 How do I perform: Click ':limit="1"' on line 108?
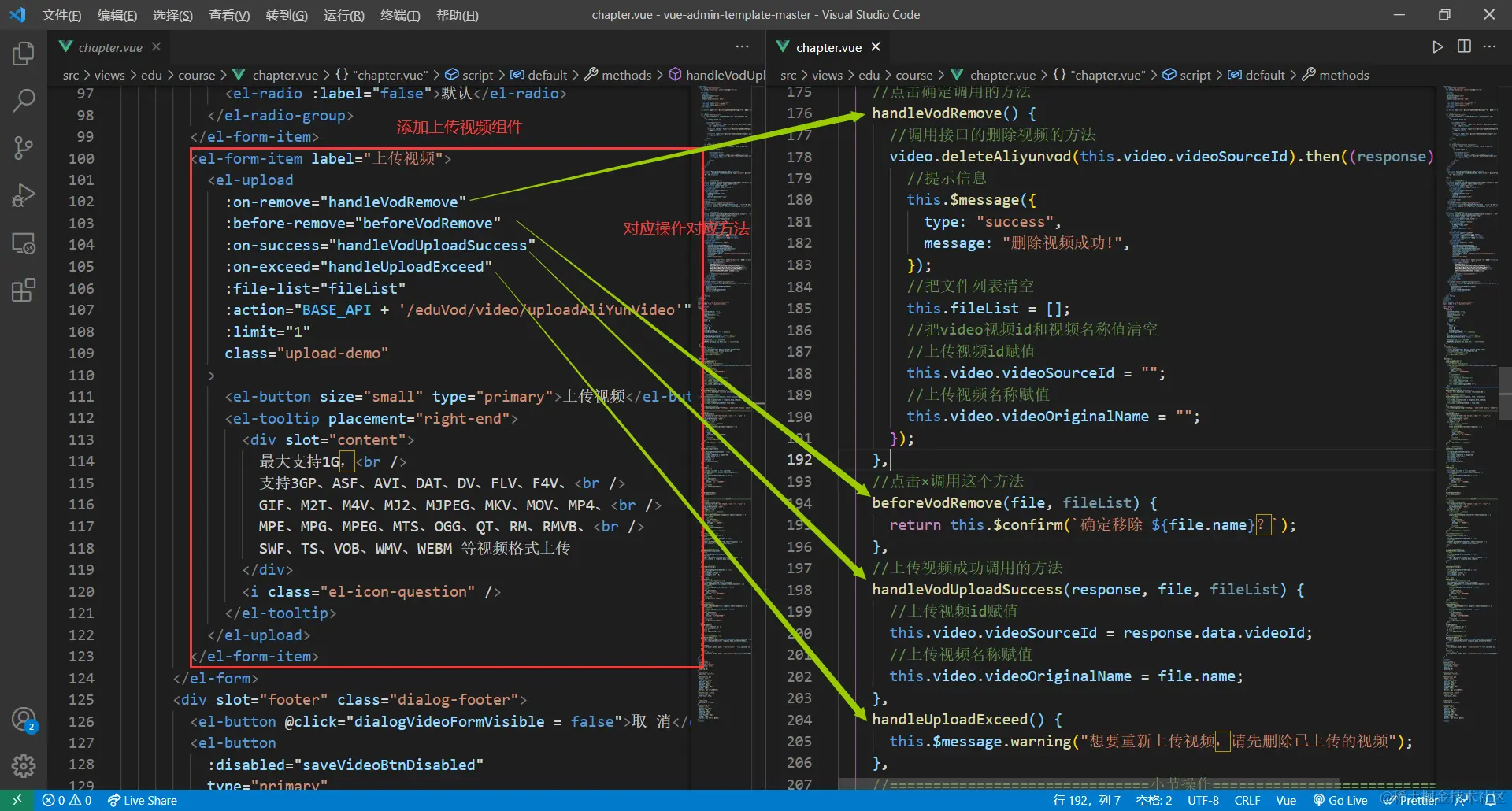[x=268, y=331]
